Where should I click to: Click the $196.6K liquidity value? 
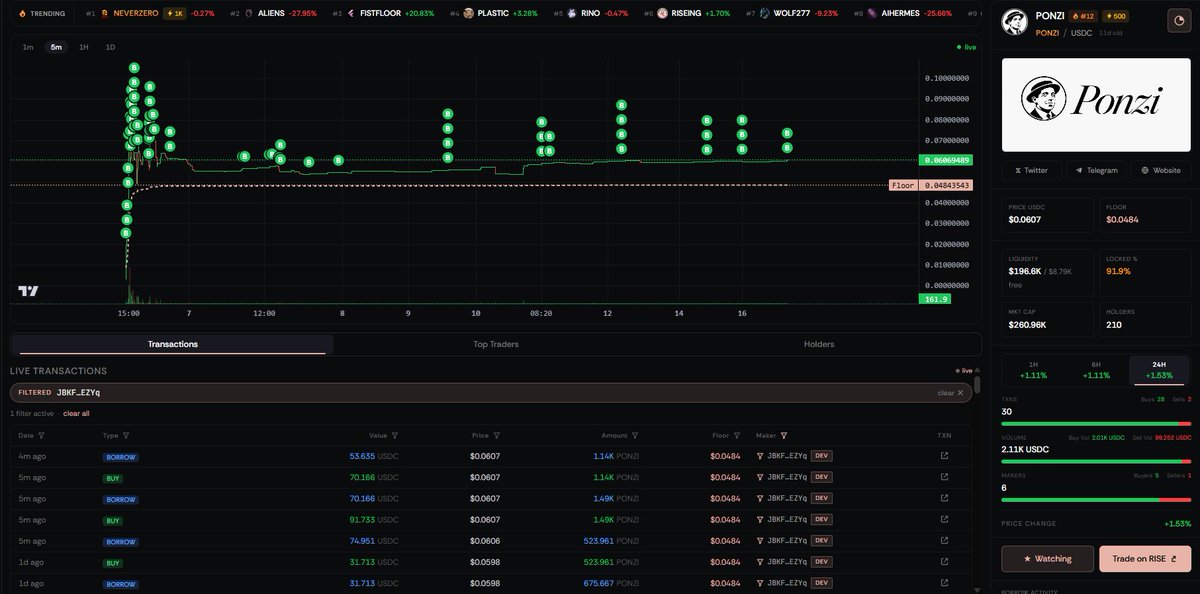point(1025,271)
